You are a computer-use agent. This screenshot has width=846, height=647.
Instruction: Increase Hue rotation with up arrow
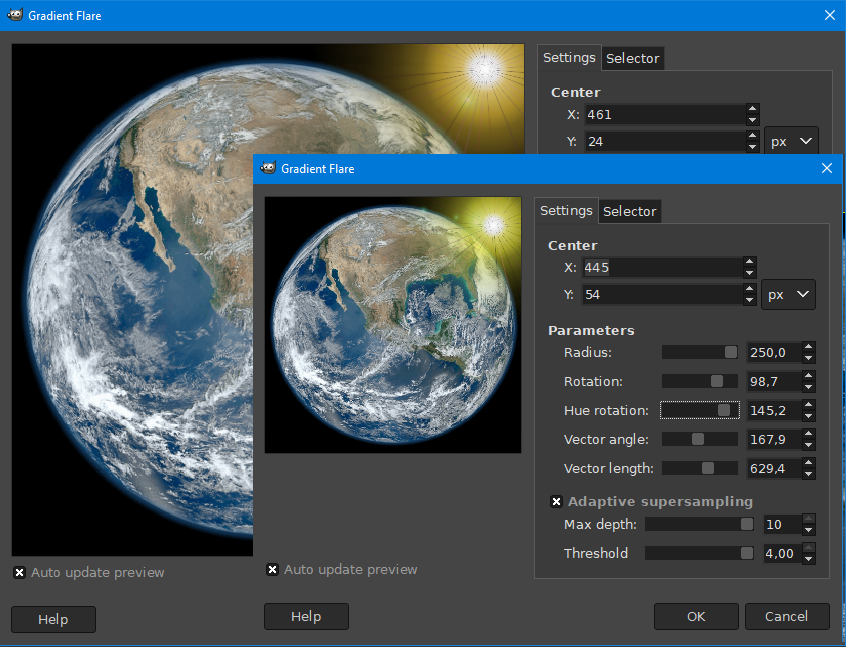[x=808, y=405]
